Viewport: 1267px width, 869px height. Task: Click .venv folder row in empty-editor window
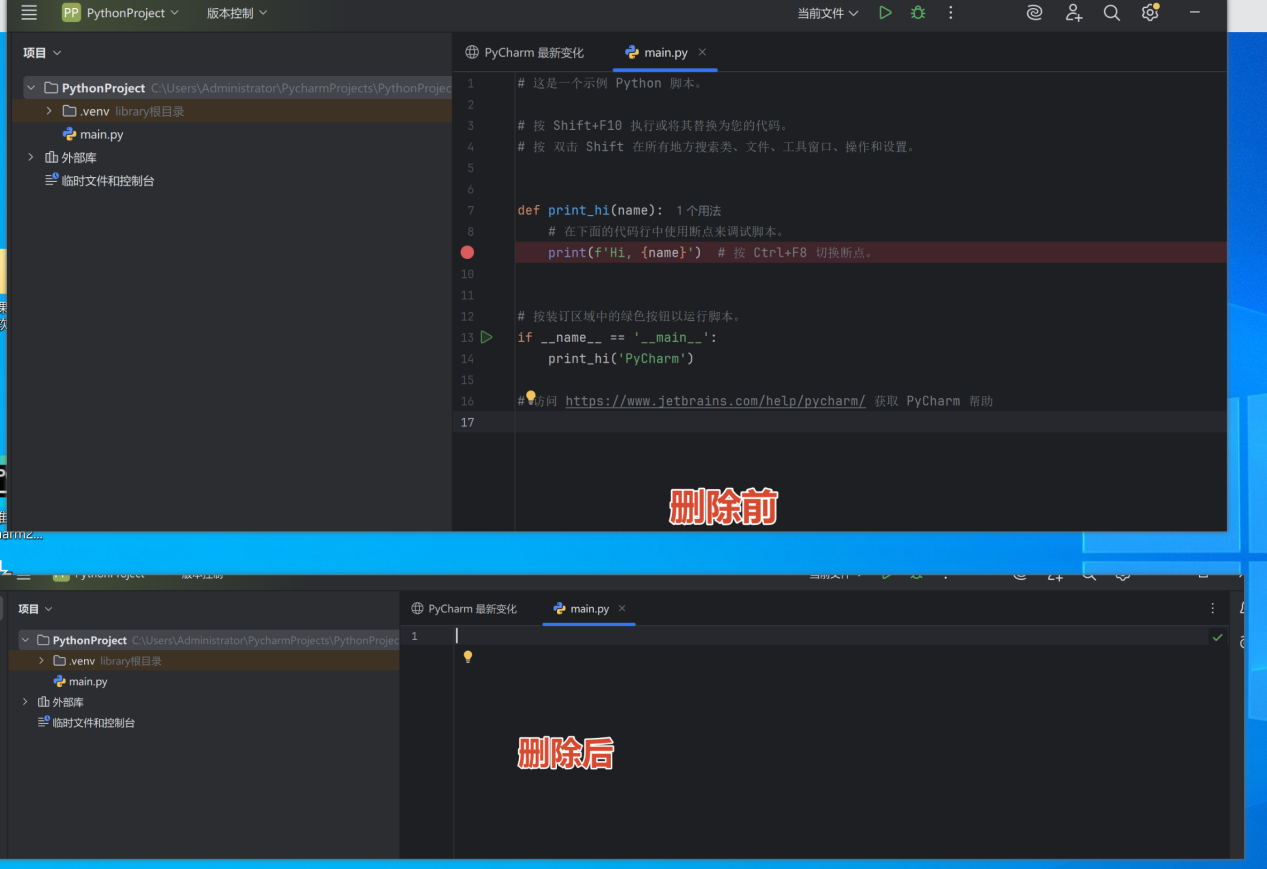(x=203, y=661)
